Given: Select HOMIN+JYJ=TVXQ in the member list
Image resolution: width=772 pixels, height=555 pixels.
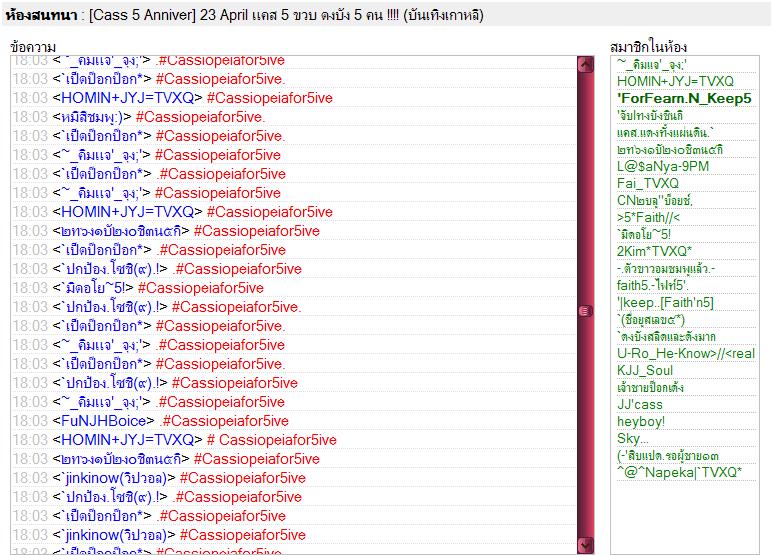Looking at the screenshot, I should coord(675,81).
